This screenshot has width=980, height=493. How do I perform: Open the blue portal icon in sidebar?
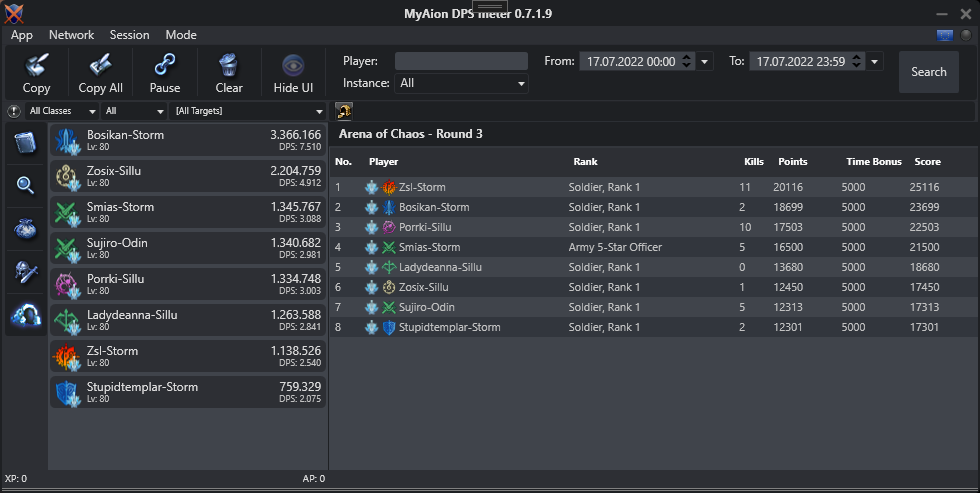pos(26,316)
